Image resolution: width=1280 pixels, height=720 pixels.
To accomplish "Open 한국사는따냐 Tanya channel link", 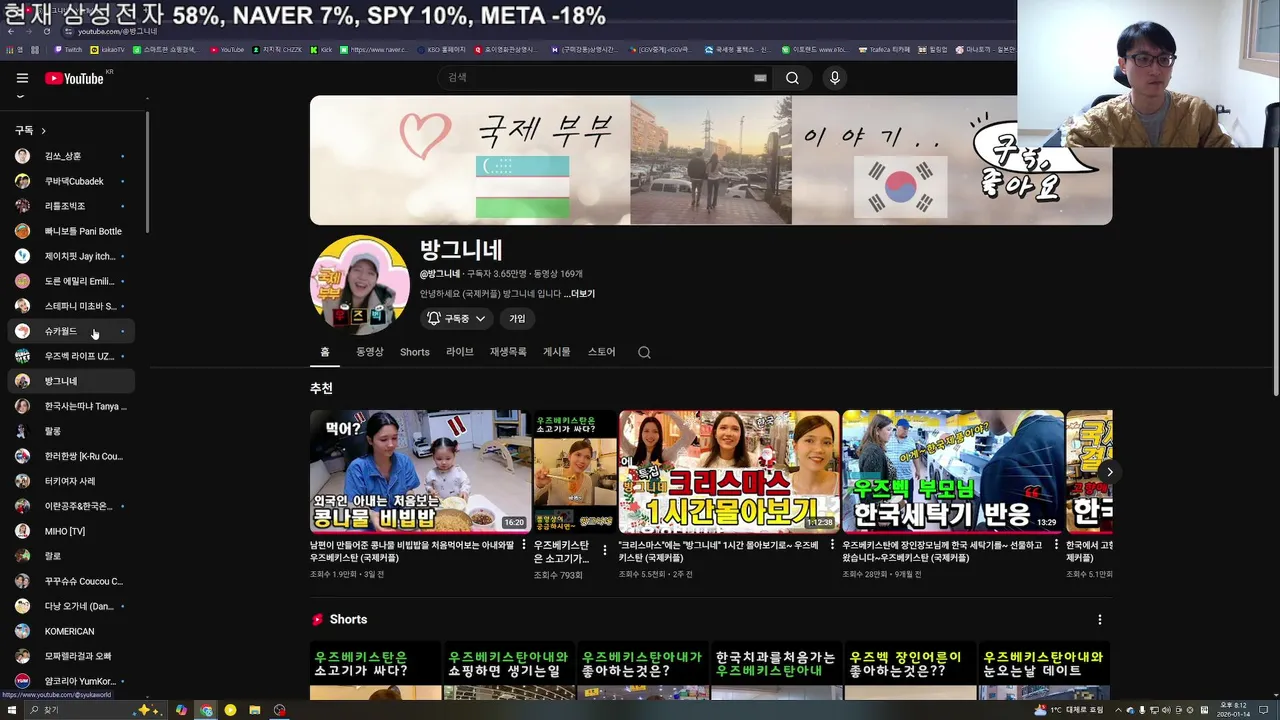I will click(72, 406).
